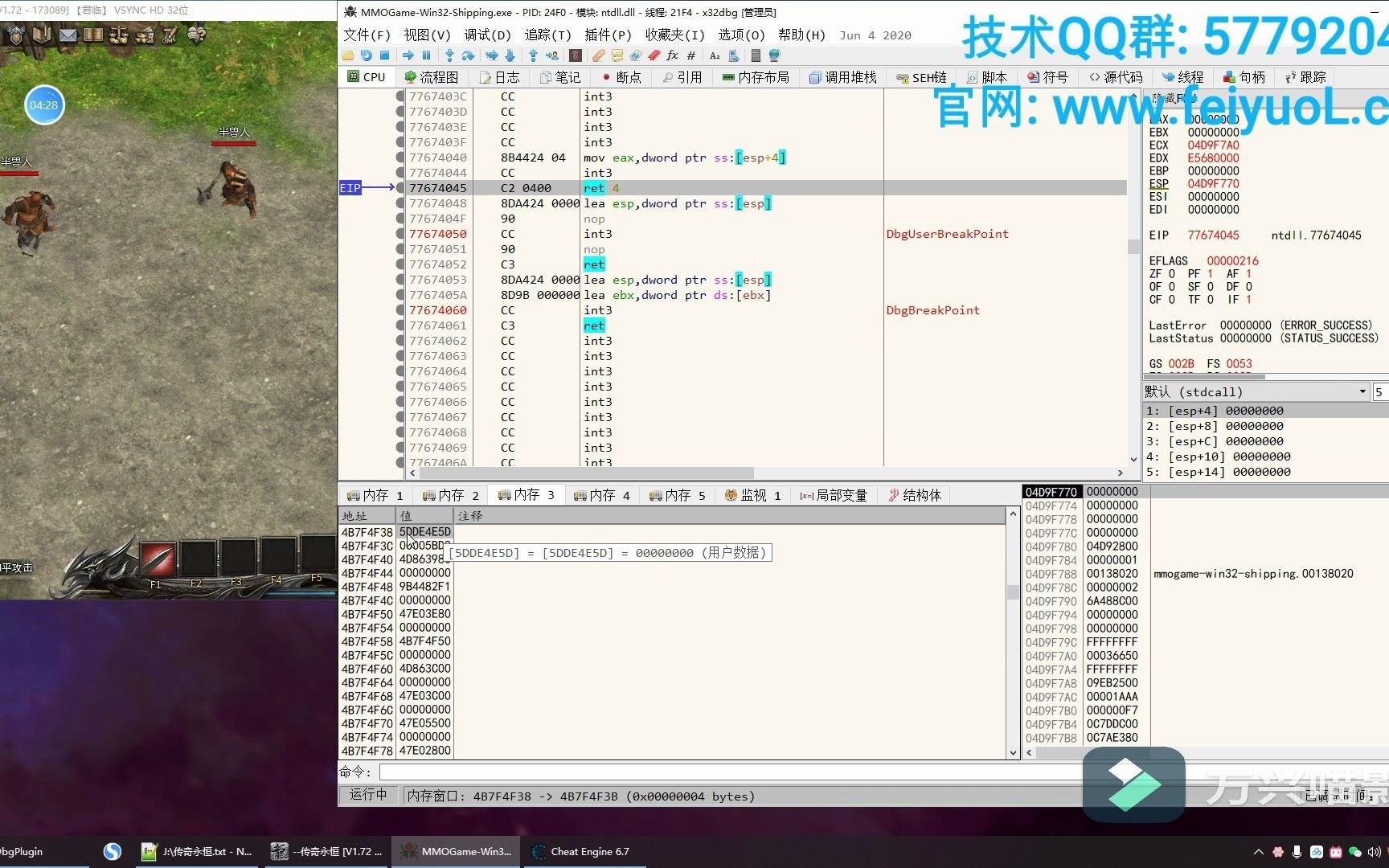The width and height of the screenshot is (1389, 868).
Task: Click the step into toolbar icon
Action: [449, 55]
